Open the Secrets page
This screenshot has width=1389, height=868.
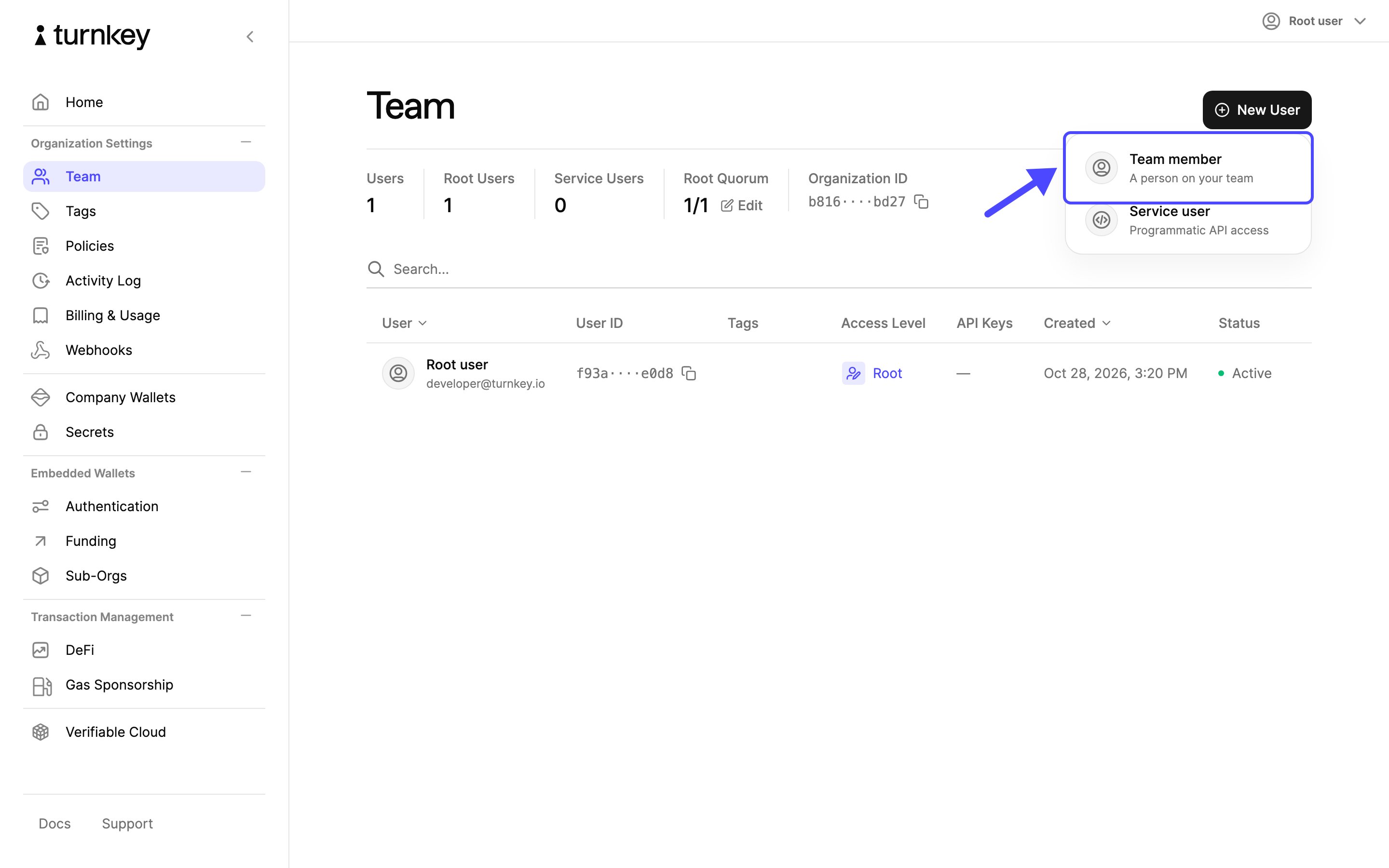[x=144, y=432]
